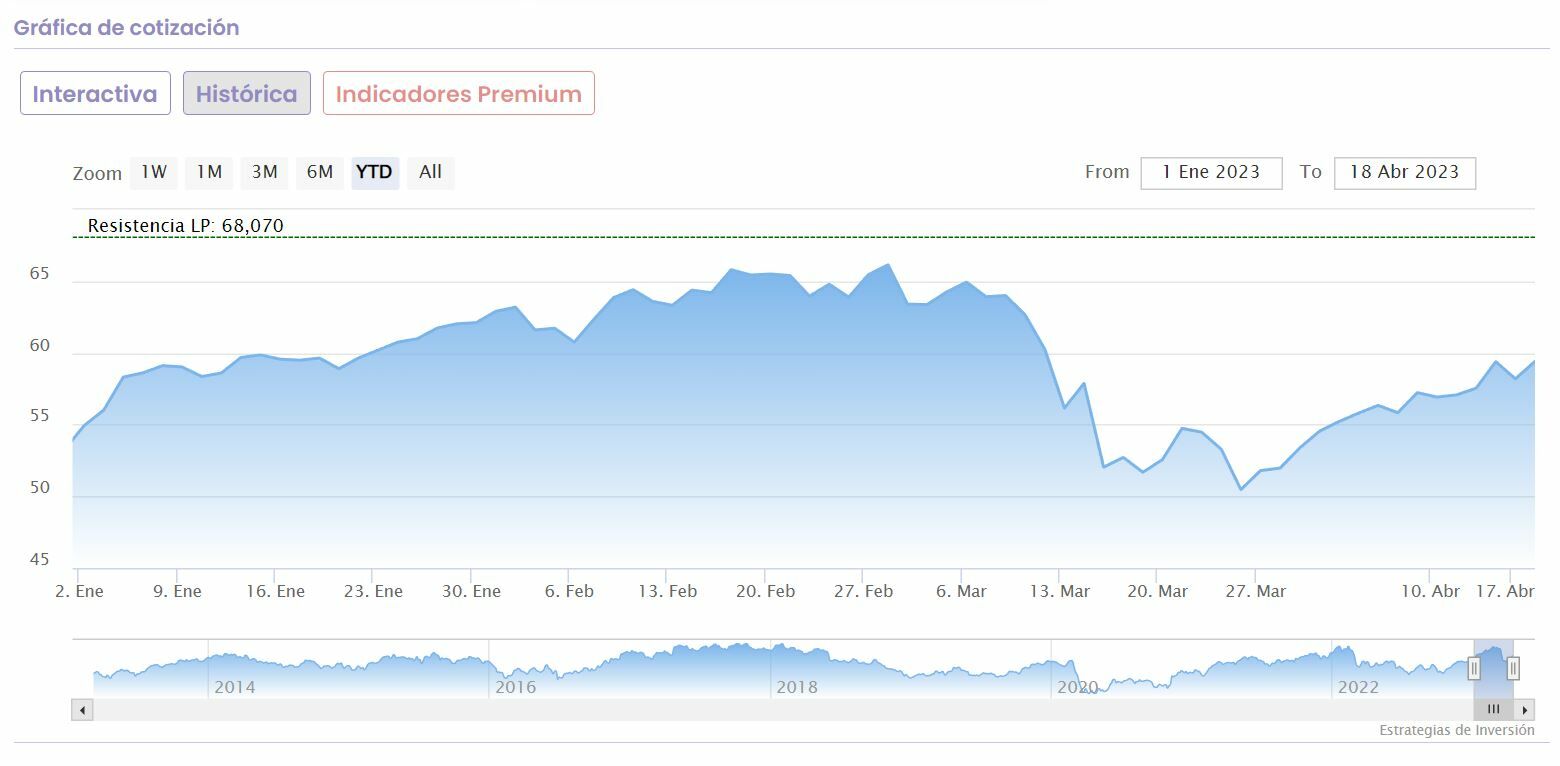Image resolution: width=1560 pixels, height=766 pixels.
Task: Click the horizontal scrollbar thumb
Action: (1493, 710)
